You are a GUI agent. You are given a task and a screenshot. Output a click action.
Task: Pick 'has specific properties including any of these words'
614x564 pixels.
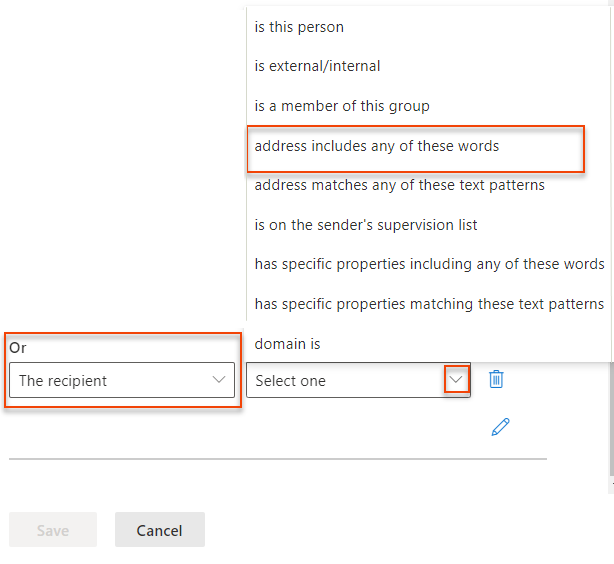429,264
